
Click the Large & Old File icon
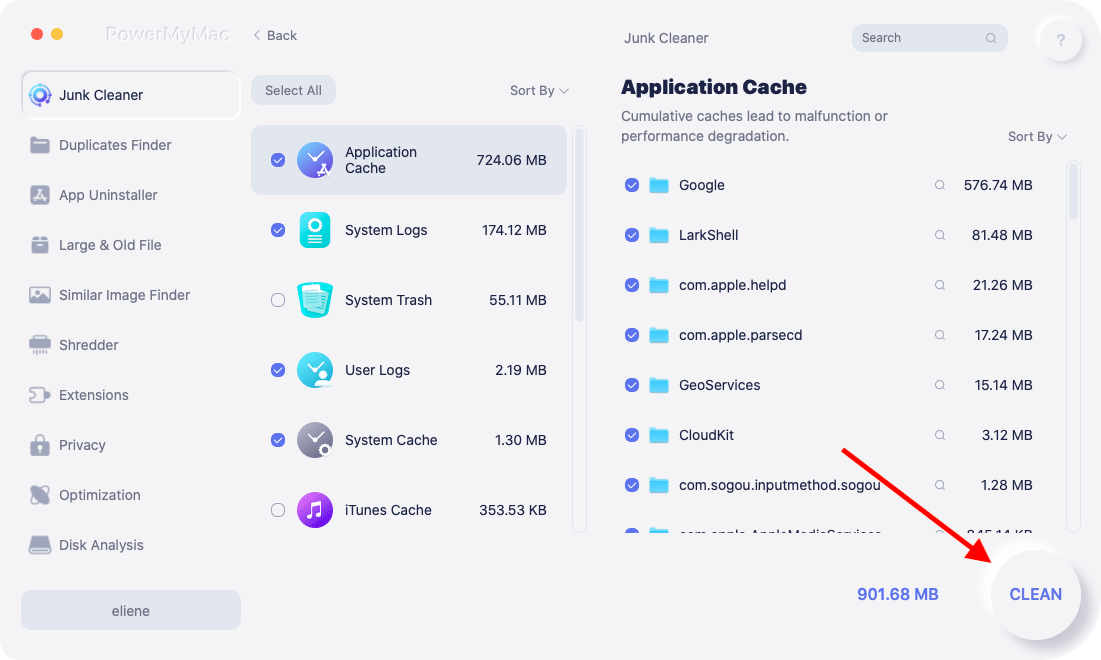40,245
